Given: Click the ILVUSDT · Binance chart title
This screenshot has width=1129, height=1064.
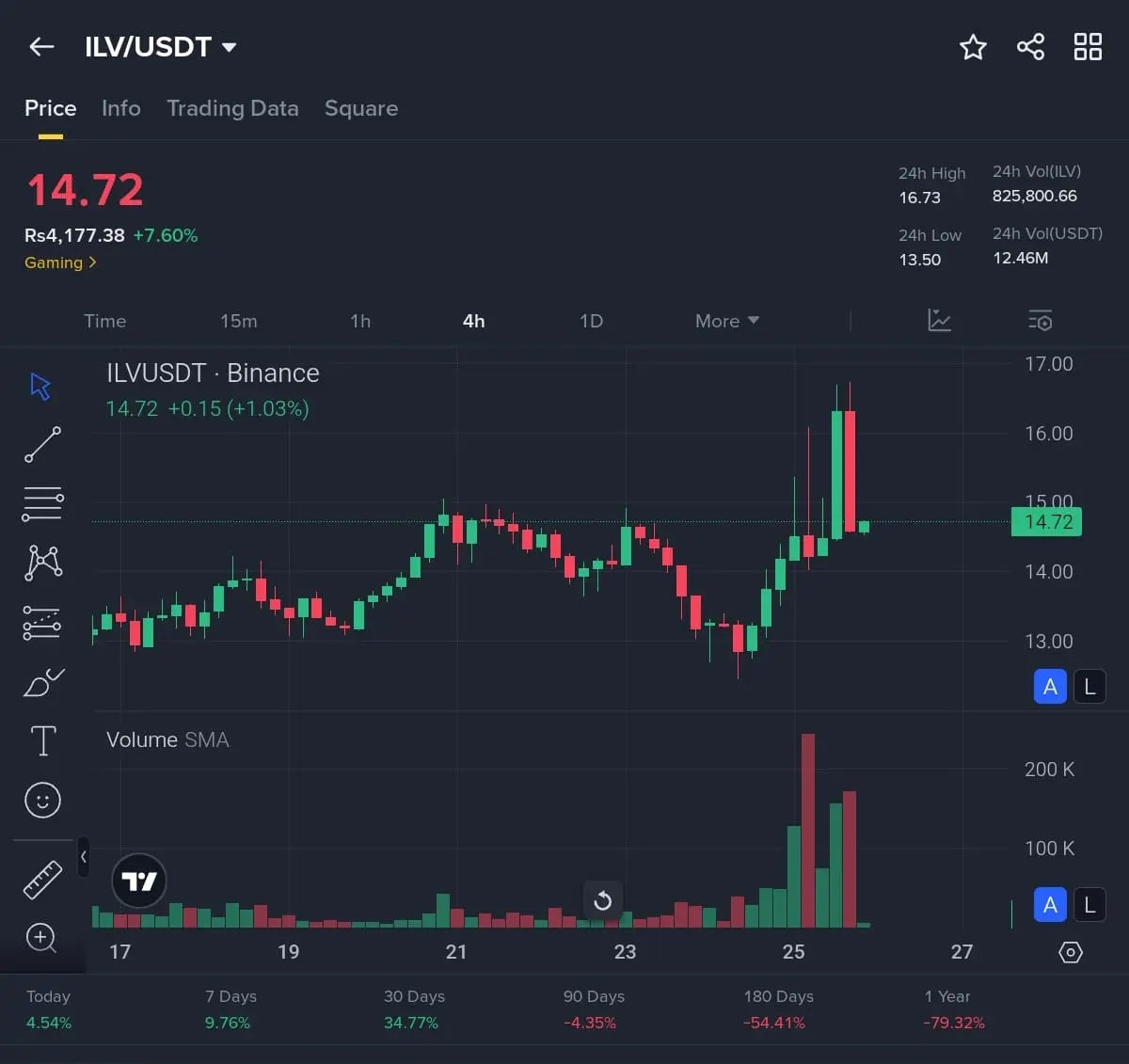Looking at the screenshot, I should click(x=213, y=373).
